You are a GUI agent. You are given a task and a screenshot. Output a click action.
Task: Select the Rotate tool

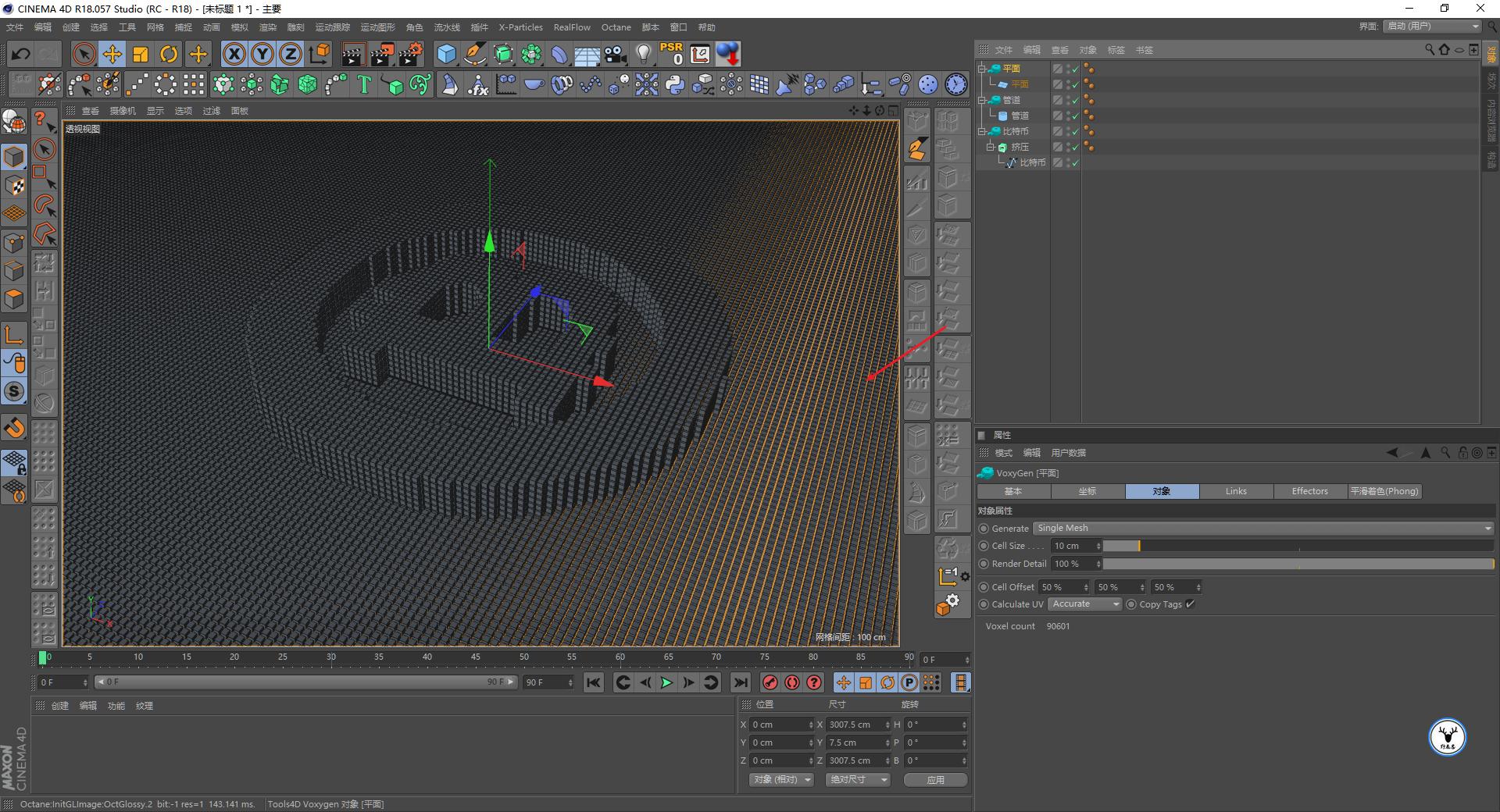coord(168,54)
